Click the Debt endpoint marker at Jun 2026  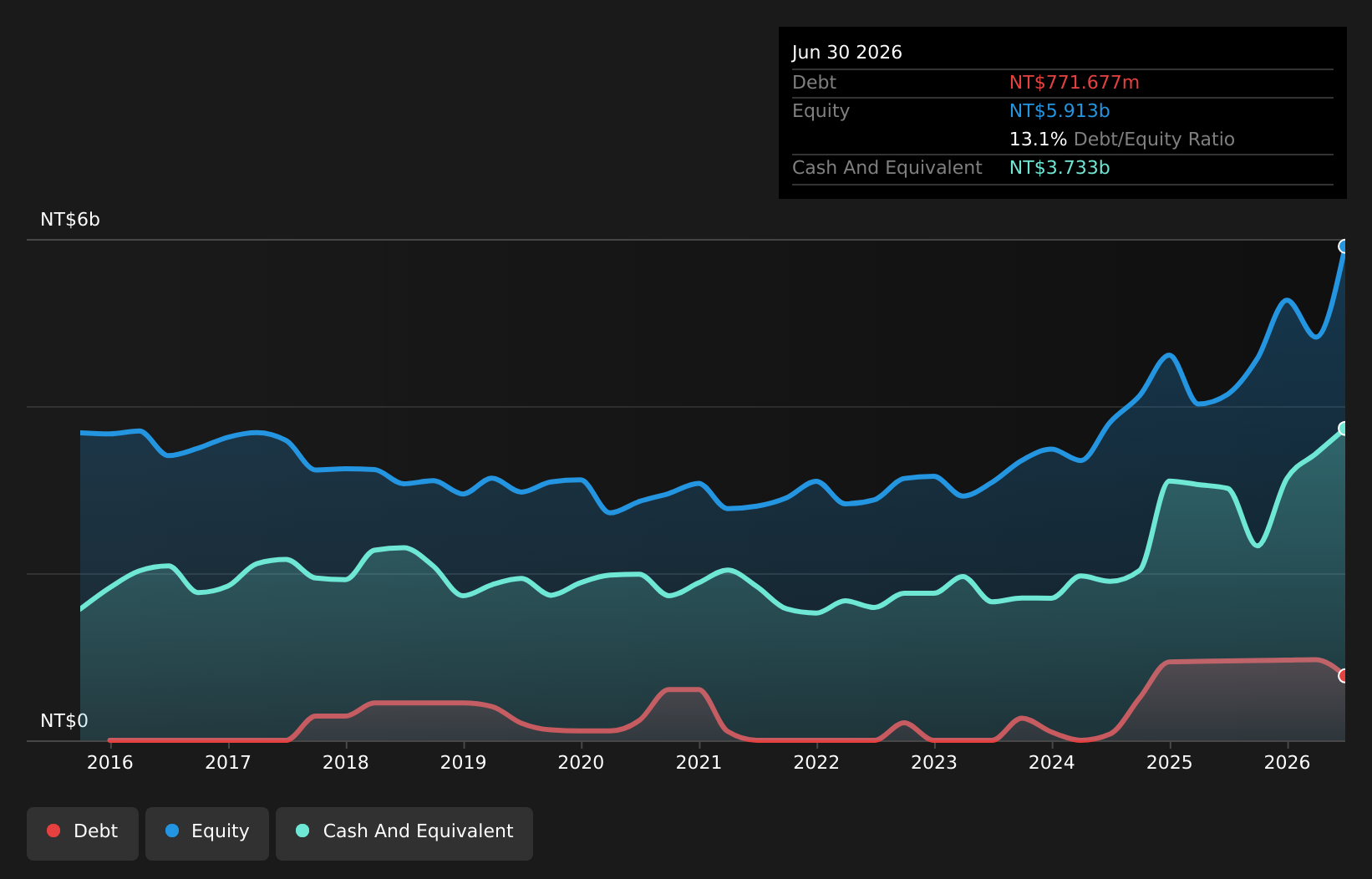coord(1344,676)
